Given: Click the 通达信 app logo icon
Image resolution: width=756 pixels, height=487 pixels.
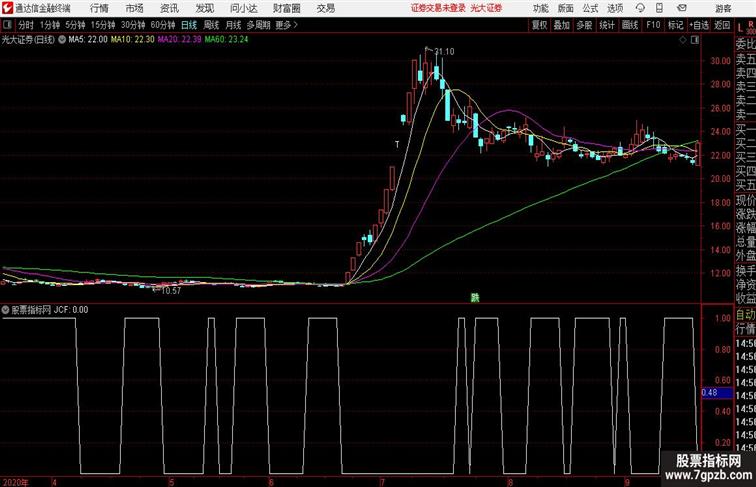Looking at the screenshot, I should (7, 8).
